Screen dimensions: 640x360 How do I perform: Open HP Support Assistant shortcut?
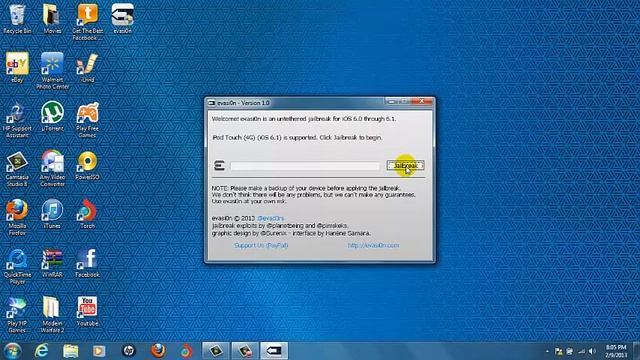click(x=17, y=120)
